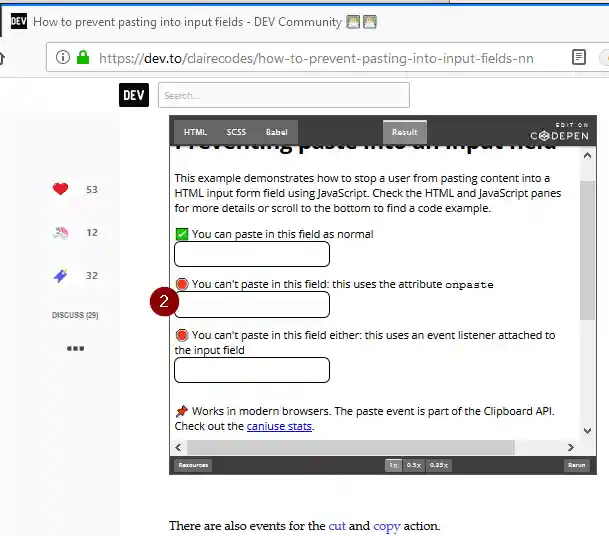Select the Result tab
The width and height of the screenshot is (609, 536).
405,132
